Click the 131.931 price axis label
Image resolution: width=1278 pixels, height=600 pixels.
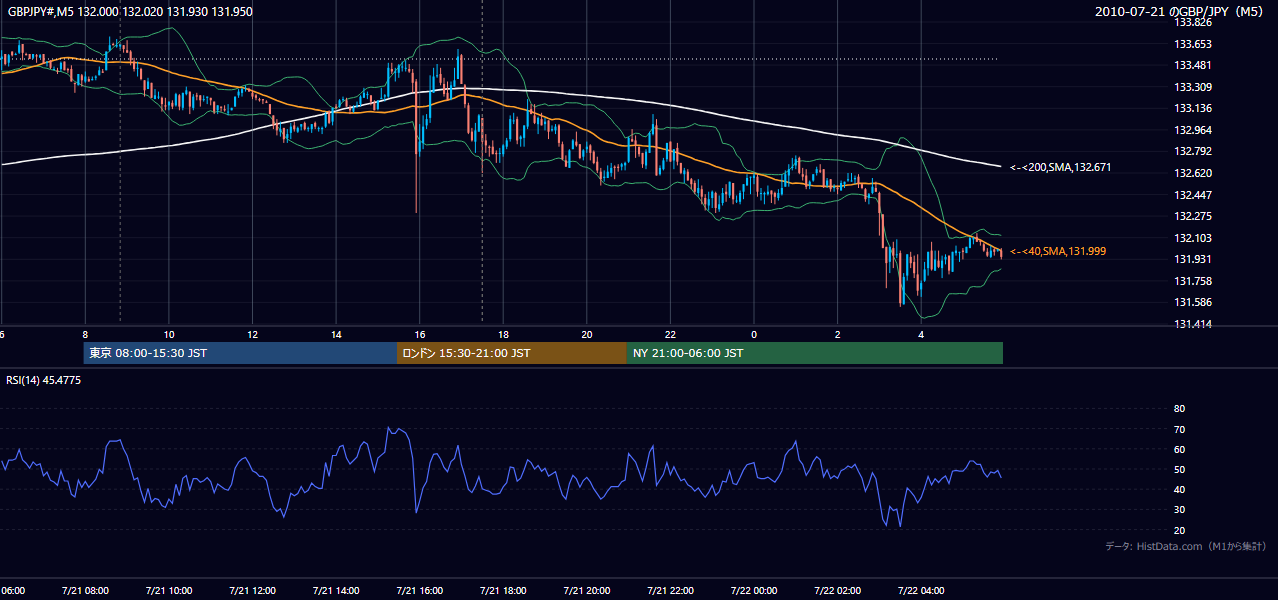[x=1192, y=259]
